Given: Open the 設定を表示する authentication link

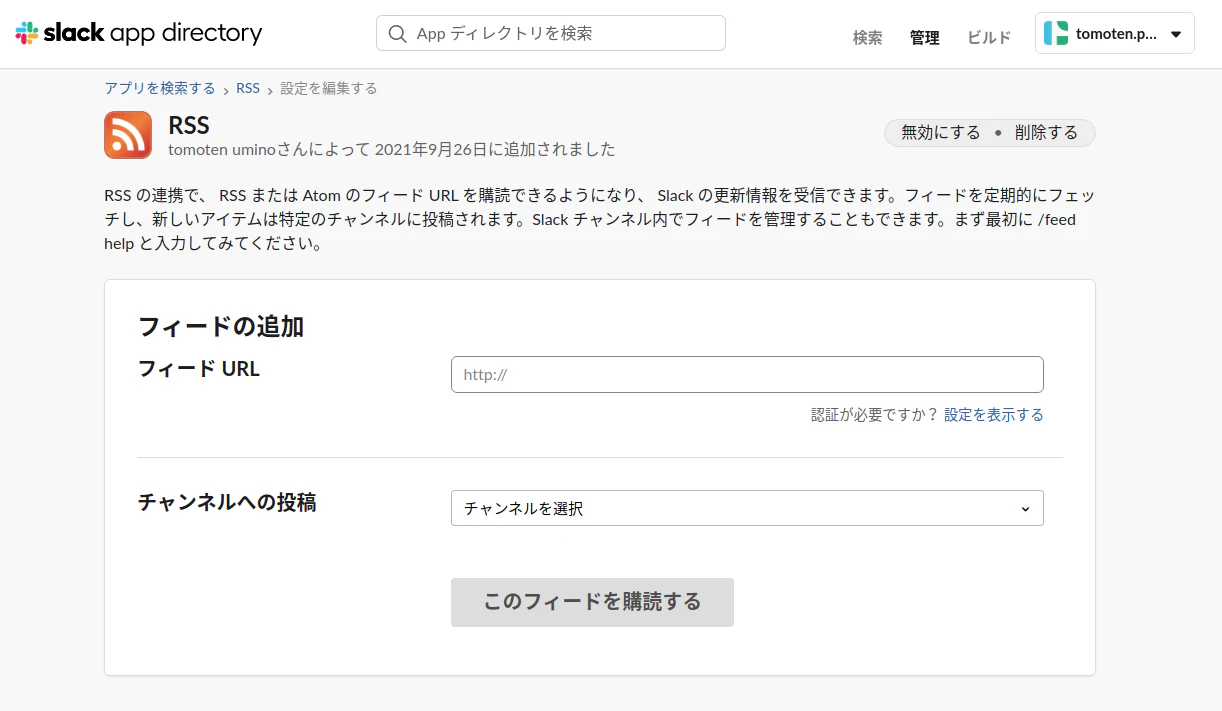Looking at the screenshot, I should pos(994,415).
